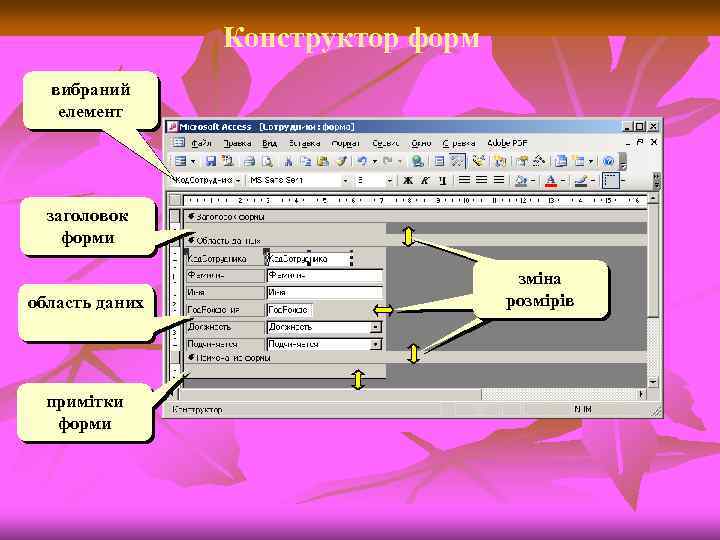Open the Code editor icon
This screenshot has width=720, height=540.
[500, 161]
